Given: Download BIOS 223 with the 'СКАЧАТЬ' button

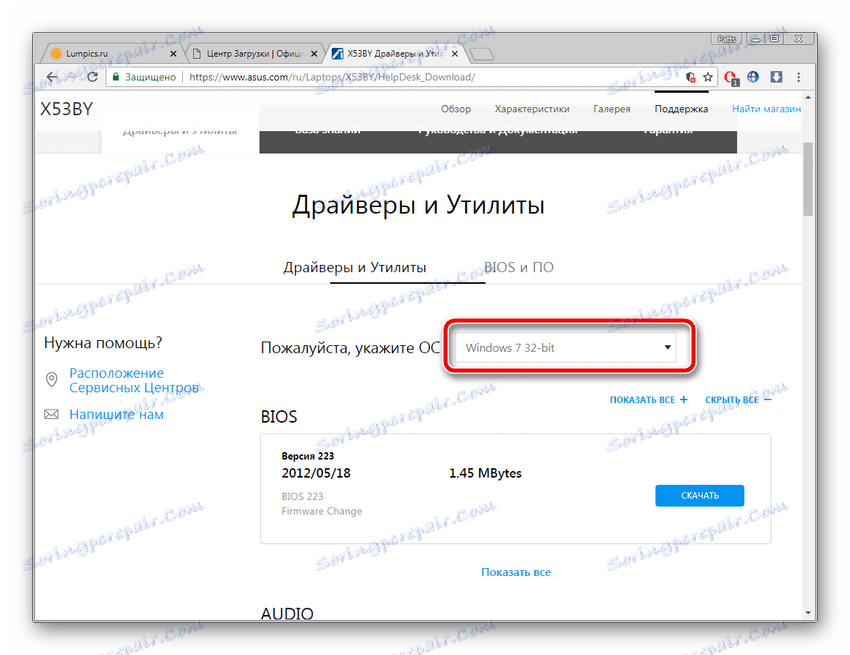Looking at the screenshot, I should [x=699, y=495].
